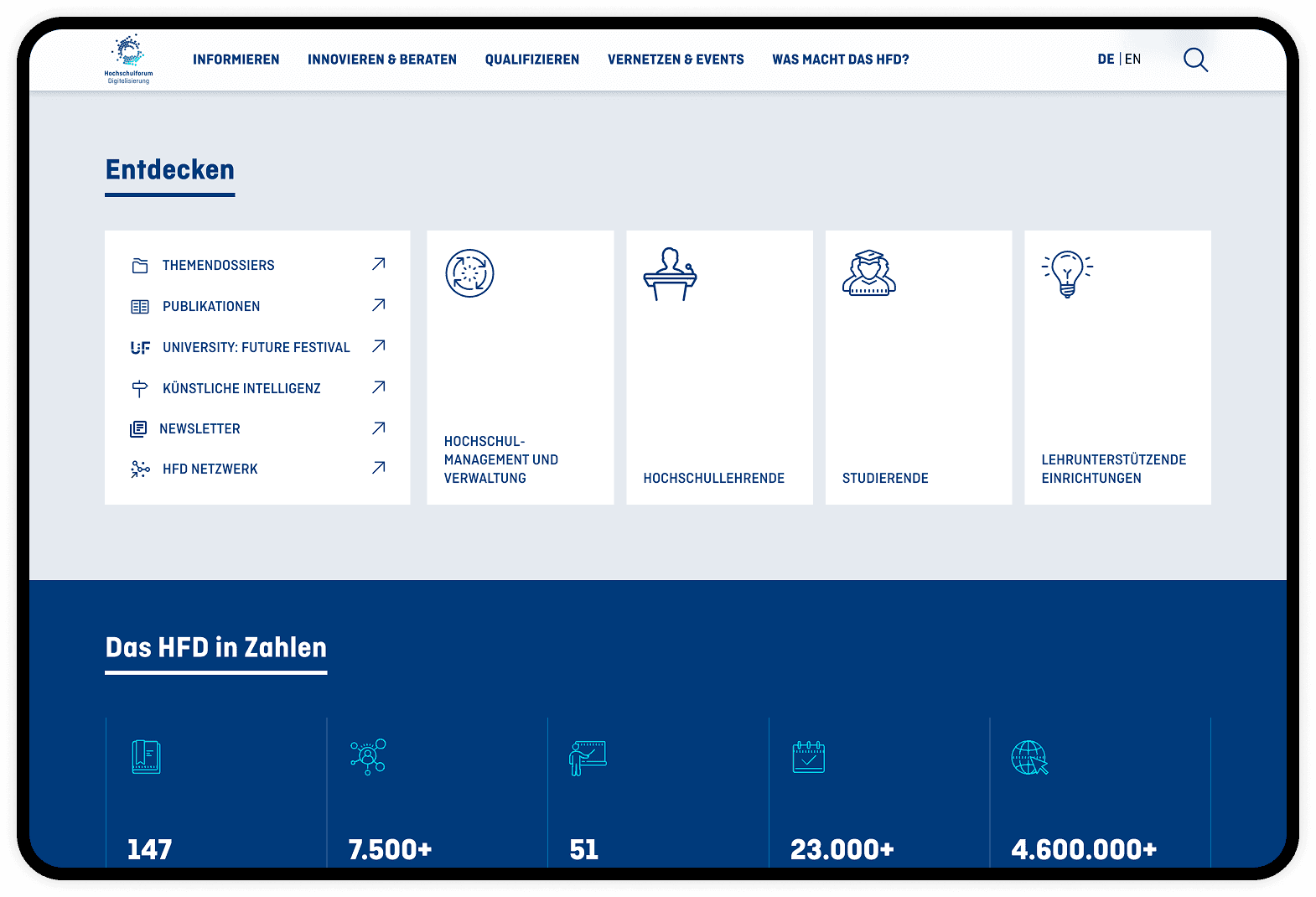Screen dimensions: 1316x897
Task: Open the Publikationen link
Action: click(x=211, y=307)
